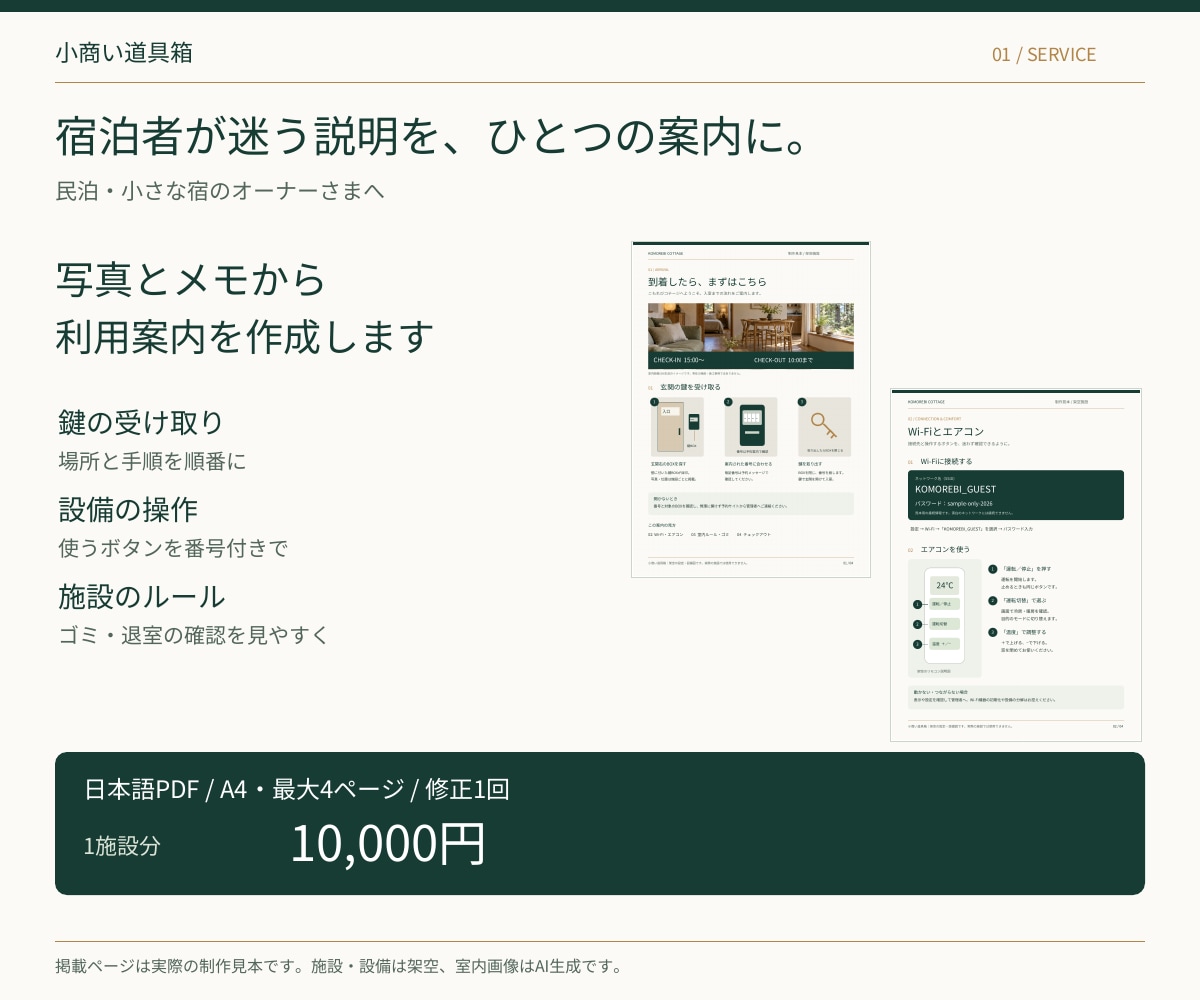Click the '01 / SERVICE' label
Screen dimensions: 1200x1000
[1044, 54]
